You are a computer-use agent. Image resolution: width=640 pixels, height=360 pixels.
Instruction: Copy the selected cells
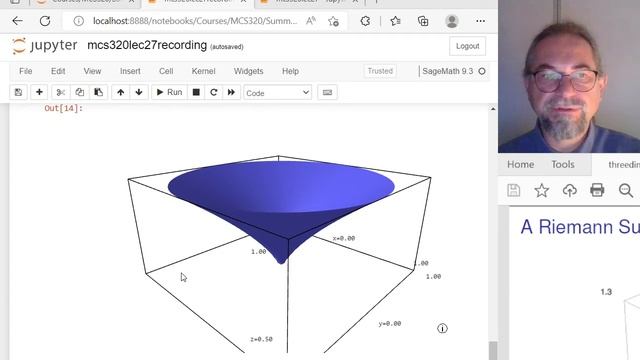(x=80, y=92)
